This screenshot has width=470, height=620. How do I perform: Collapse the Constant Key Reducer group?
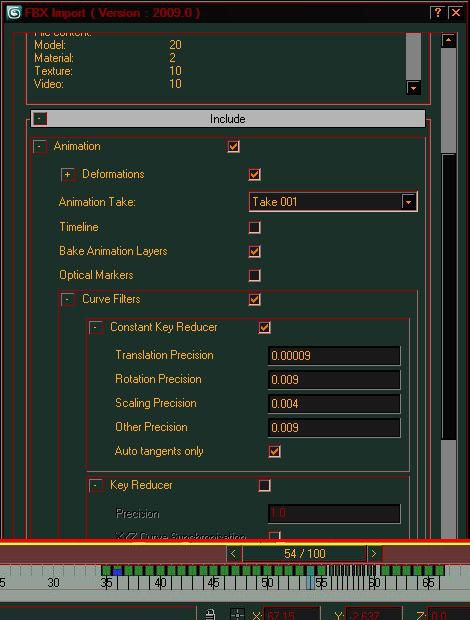[x=95, y=327]
